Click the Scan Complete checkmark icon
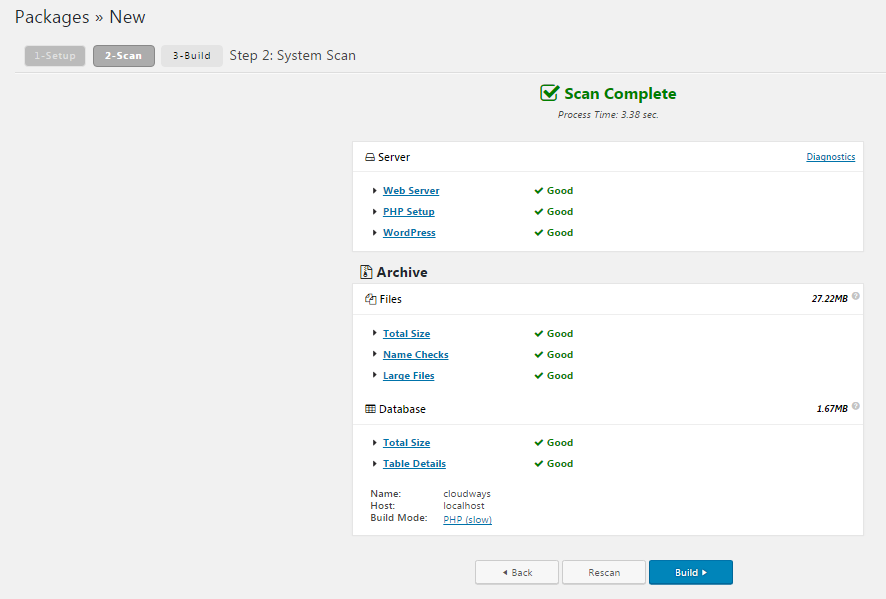The width and height of the screenshot is (886, 599). (549, 93)
